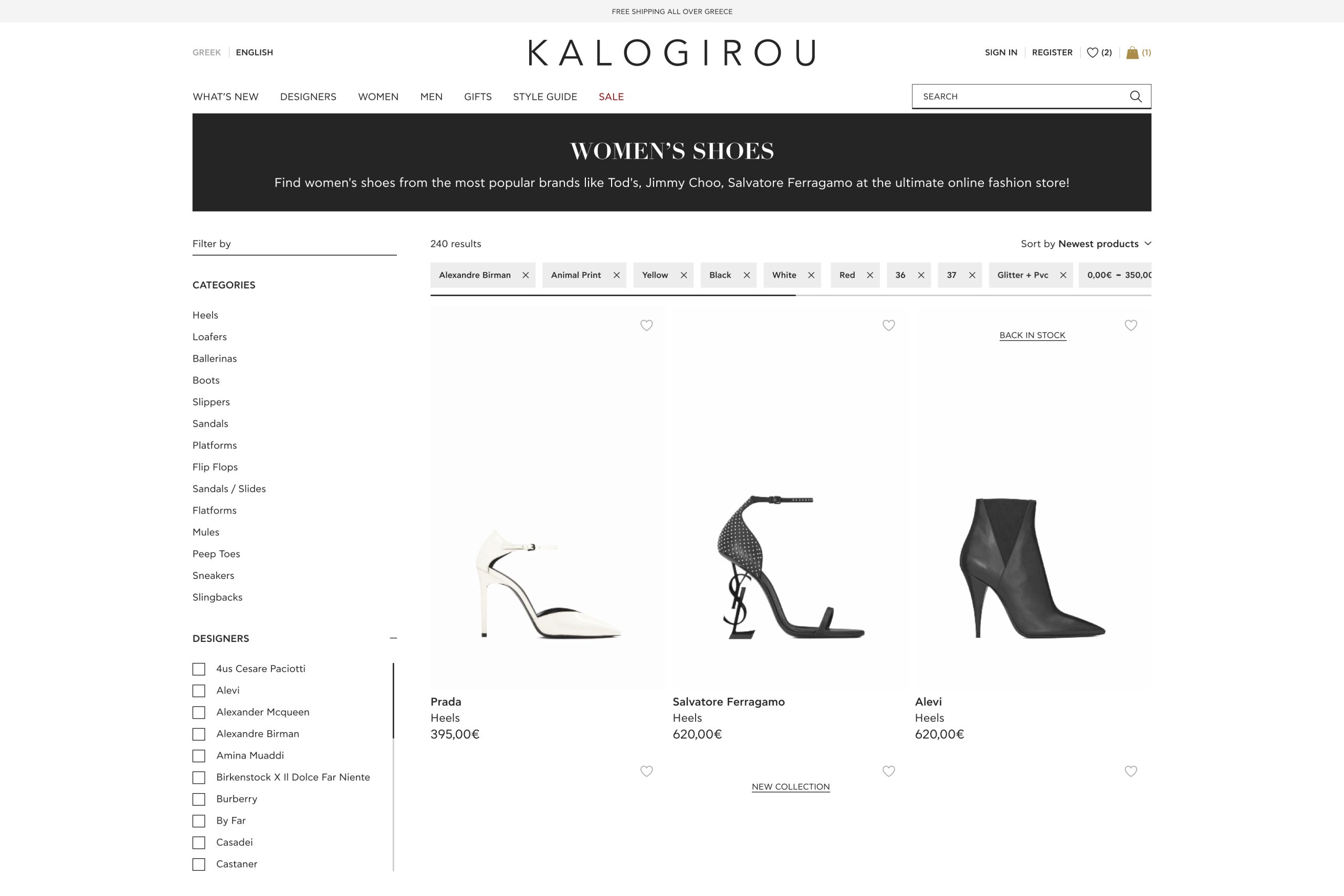Image resolution: width=1344 pixels, height=896 pixels.
Task: Open the Sort by Newest products dropdown
Action: pyautogui.click(x=1086, y=244)
